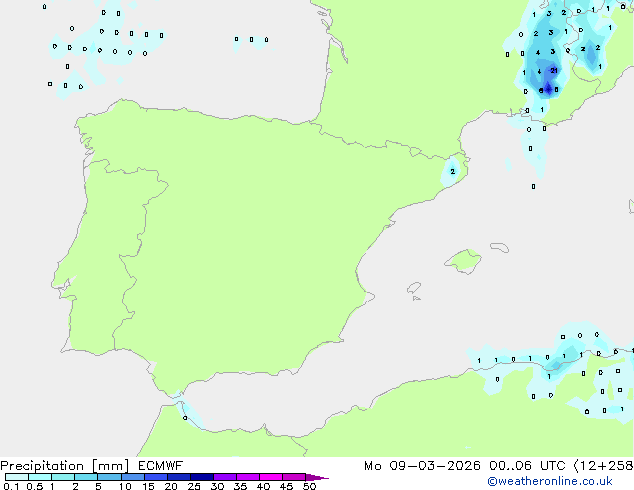Click the 0.1–0.5 mm lightest legend swatch
The image size is (634, 490).
[x=17, y=477]
